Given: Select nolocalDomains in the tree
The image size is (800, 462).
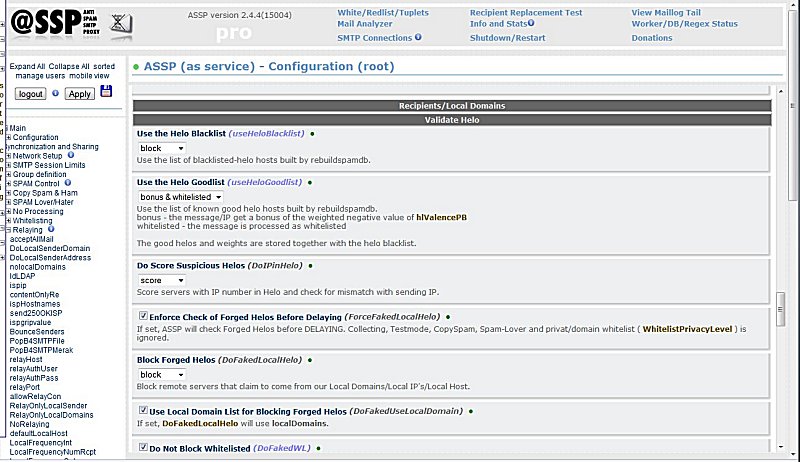Looking at the screenshot, I should coord(38,267).
